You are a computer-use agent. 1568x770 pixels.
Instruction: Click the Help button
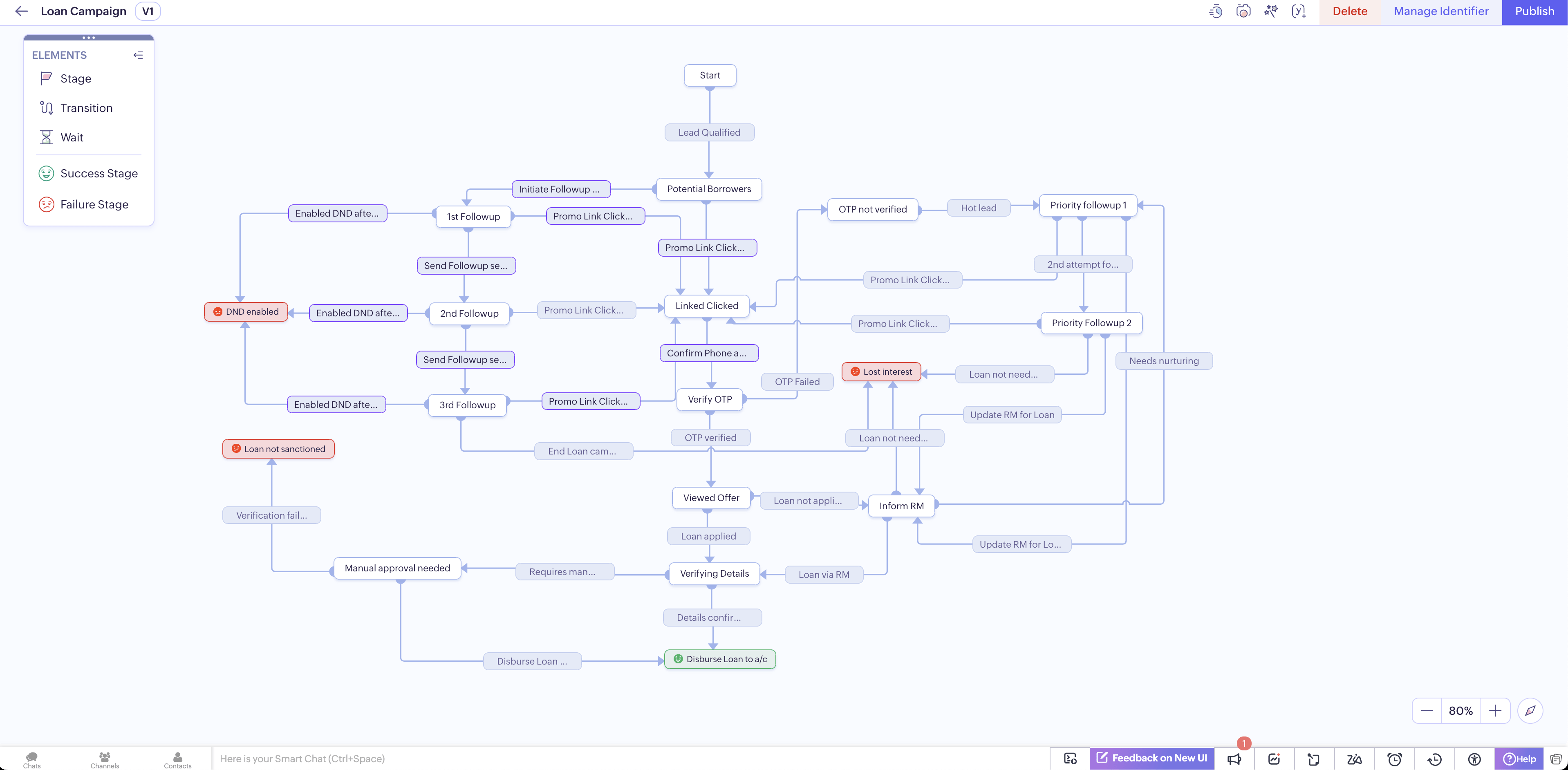click(1519, 759)
